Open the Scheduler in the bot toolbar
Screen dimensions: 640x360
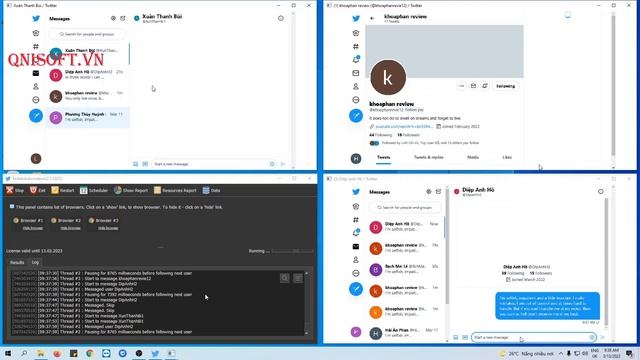(94, 190)
